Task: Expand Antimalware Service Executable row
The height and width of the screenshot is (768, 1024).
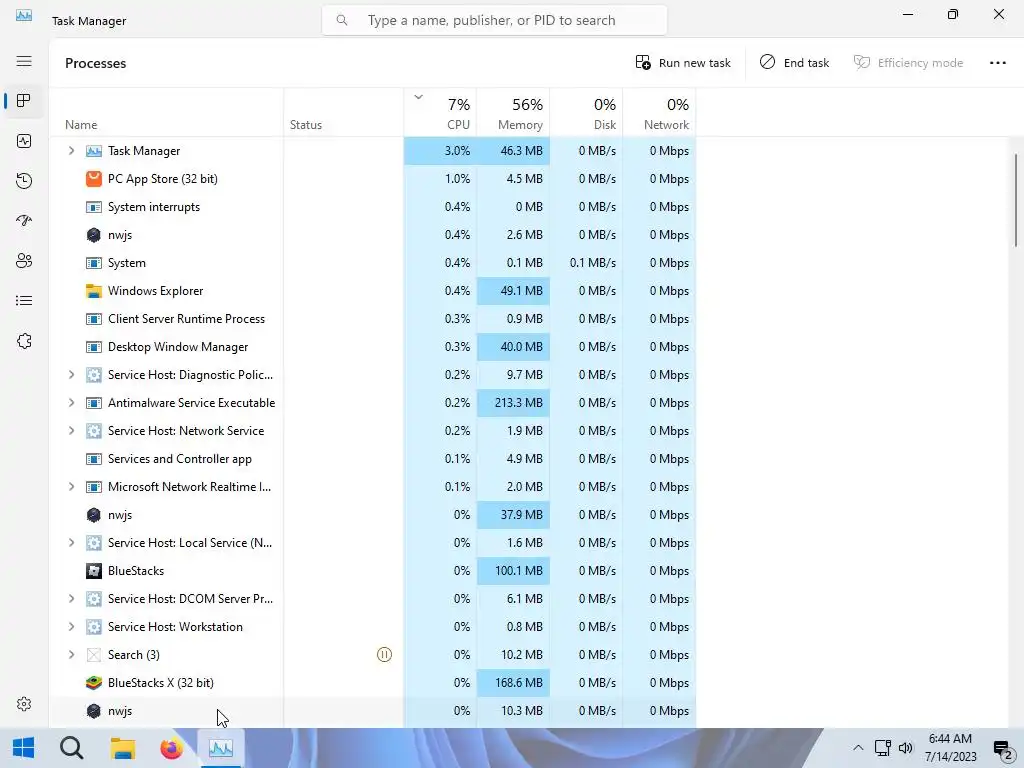Action: (71, 403)
